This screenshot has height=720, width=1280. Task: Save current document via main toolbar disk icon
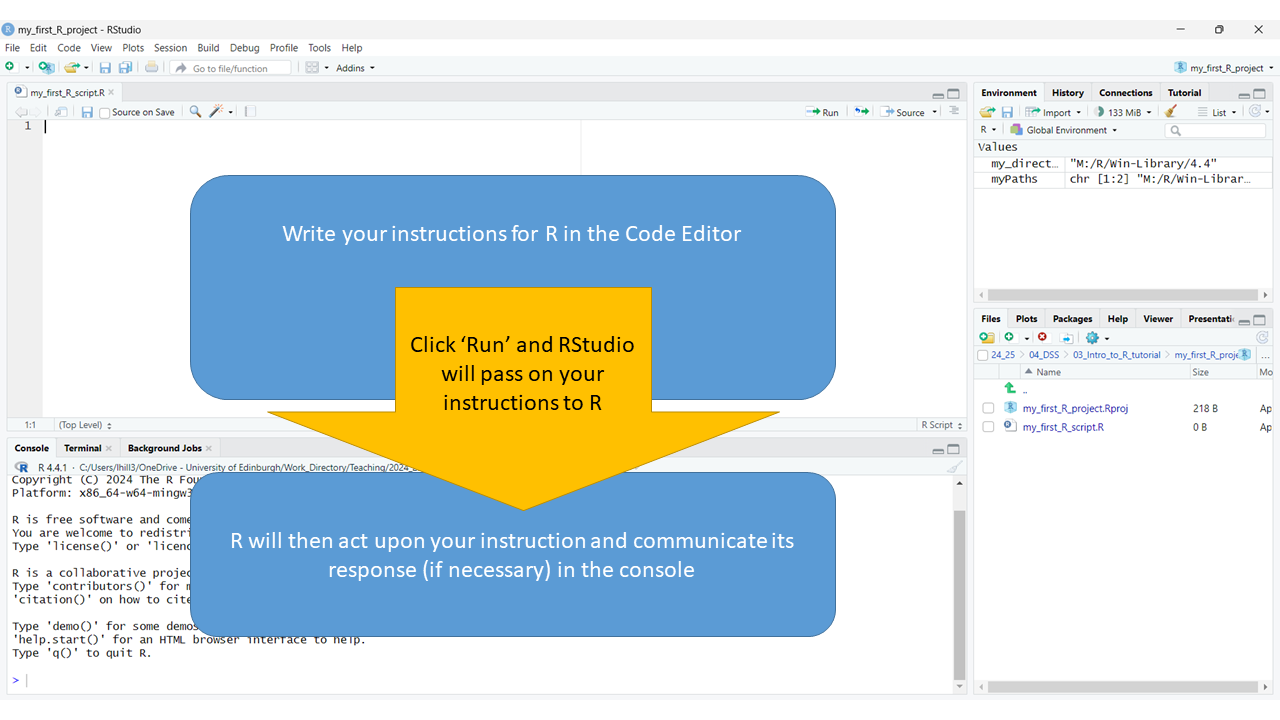pyautogui.click(x=105, y=67)
